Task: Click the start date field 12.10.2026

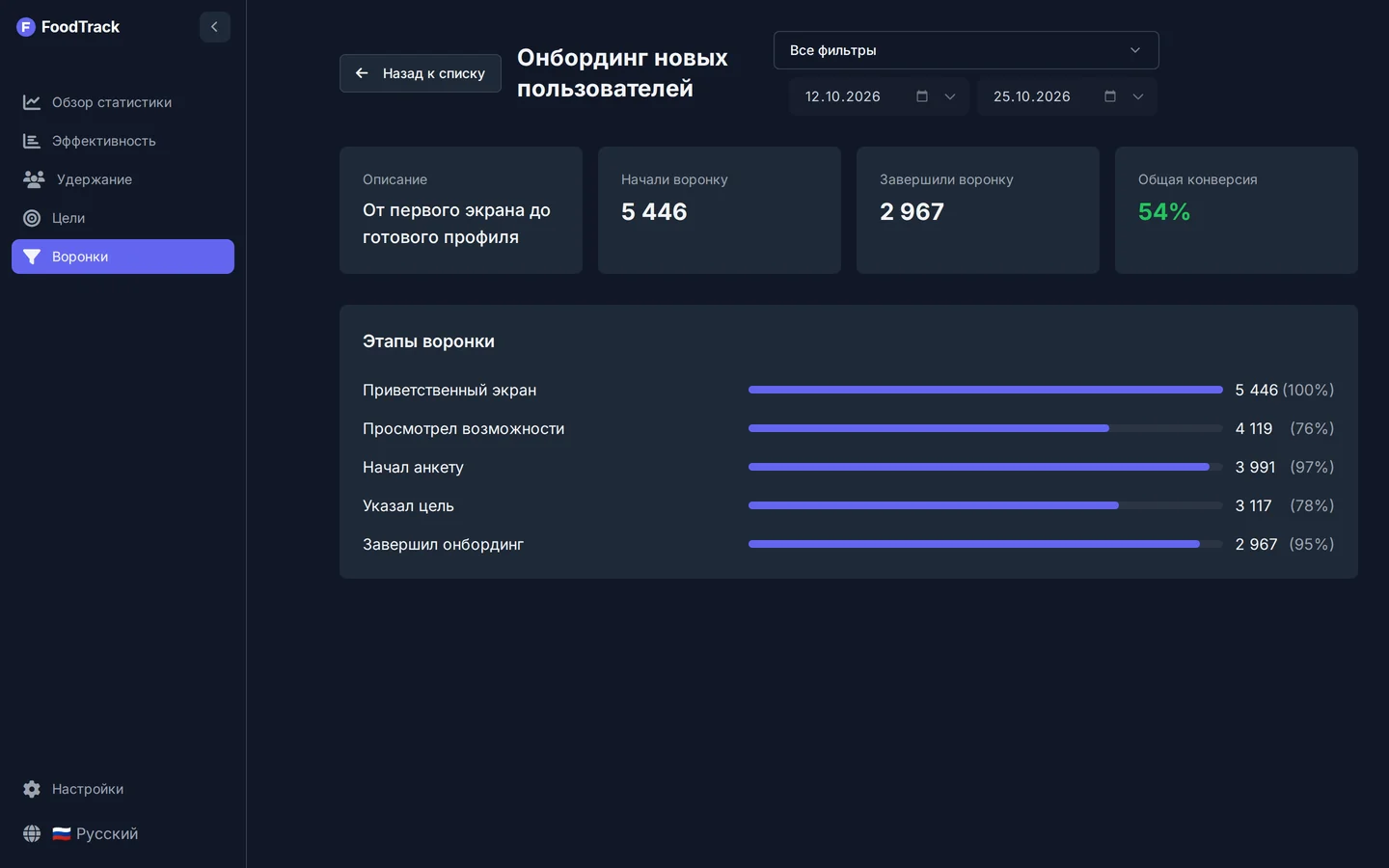Action: point(879,96)
